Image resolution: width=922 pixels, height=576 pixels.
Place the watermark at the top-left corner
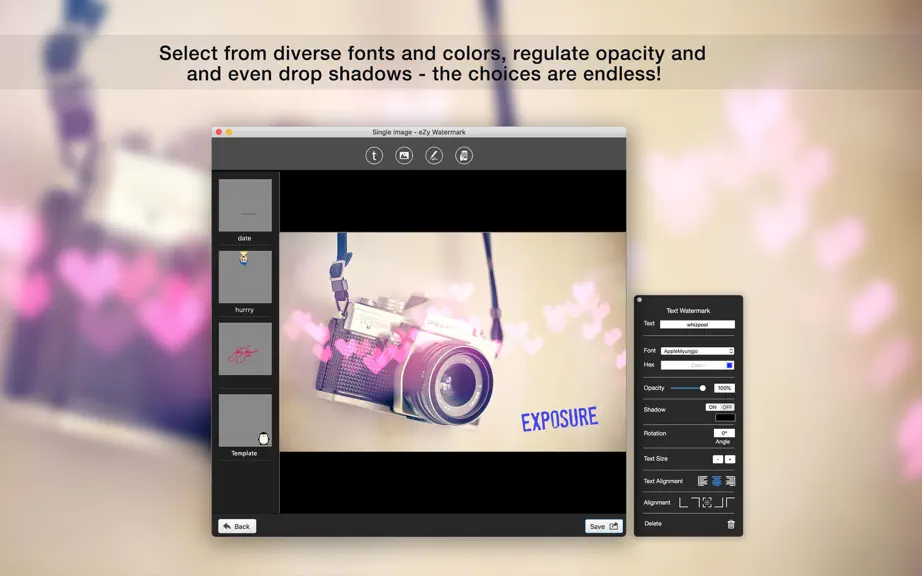[x=730, y=503]
